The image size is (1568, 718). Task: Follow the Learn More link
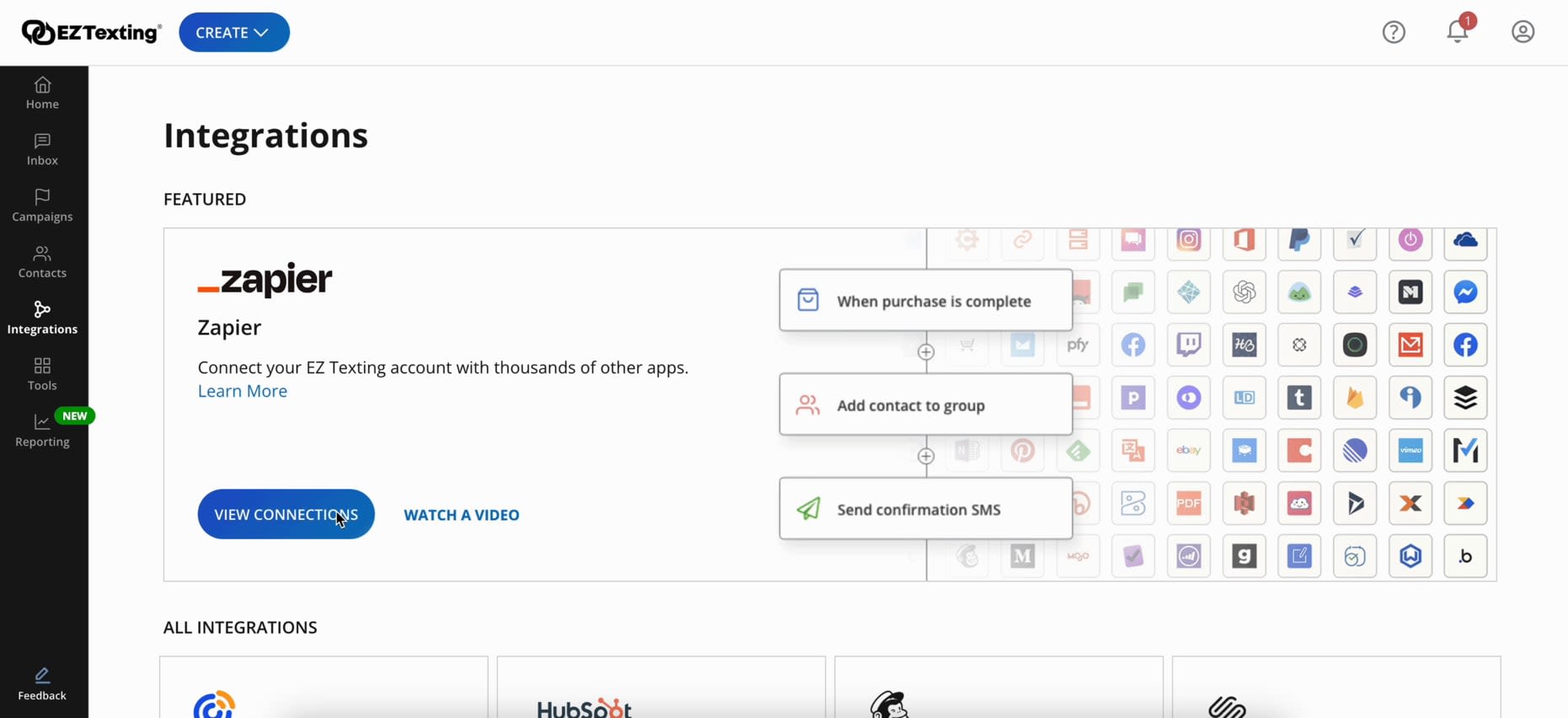[243, 391]
